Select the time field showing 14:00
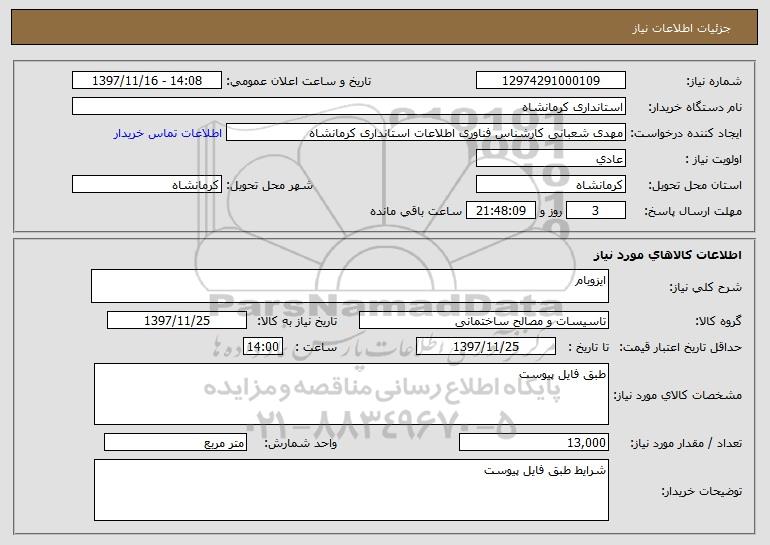The image size is (770, 545). [x=263, y=347]
